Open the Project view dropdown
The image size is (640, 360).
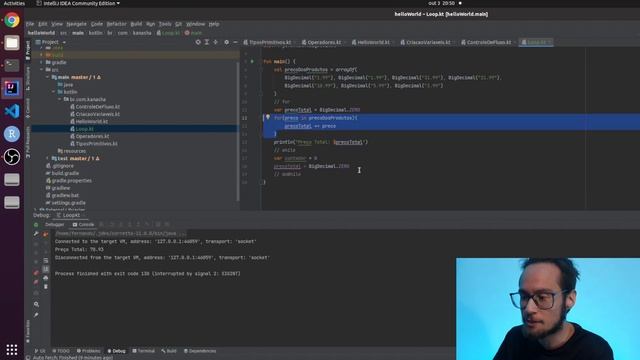click(x=51, y=42)
